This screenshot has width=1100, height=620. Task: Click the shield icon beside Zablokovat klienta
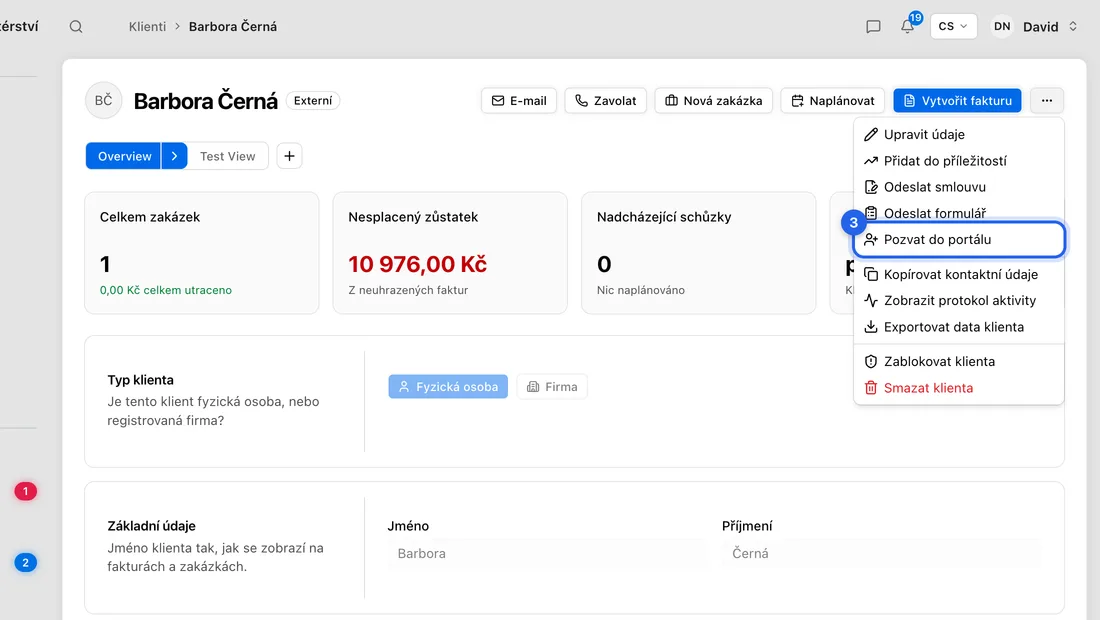click(x=871, y=362)
